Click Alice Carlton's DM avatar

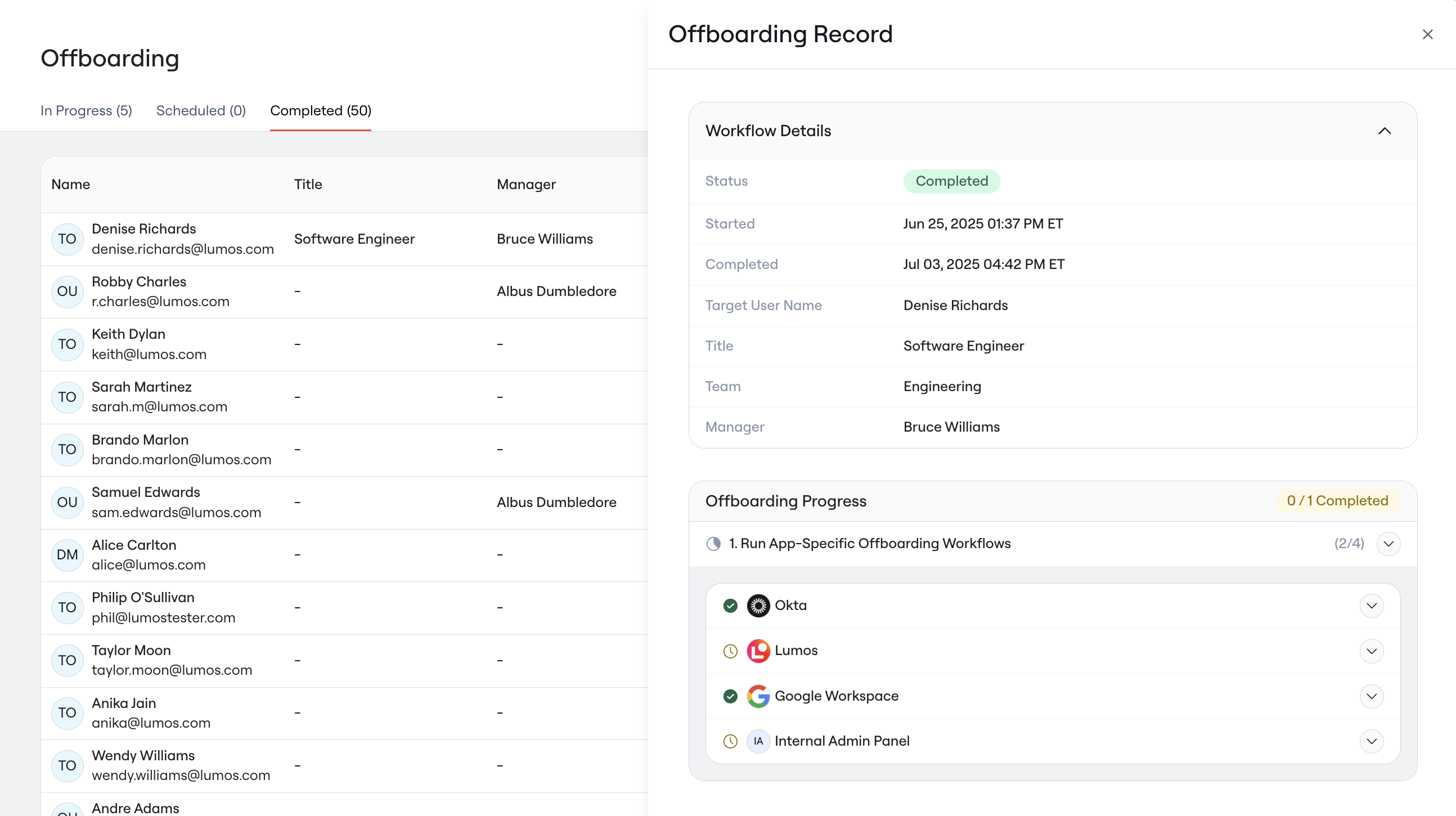(68, 555)
